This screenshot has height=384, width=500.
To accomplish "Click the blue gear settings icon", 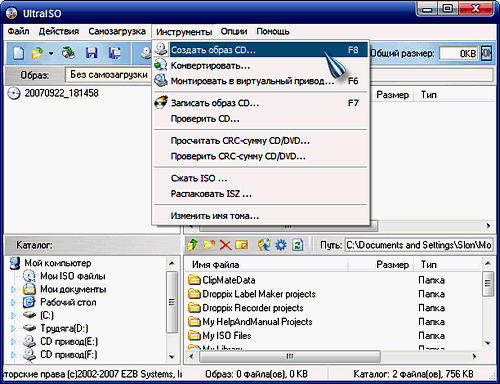I will click(x=281, y=245).
